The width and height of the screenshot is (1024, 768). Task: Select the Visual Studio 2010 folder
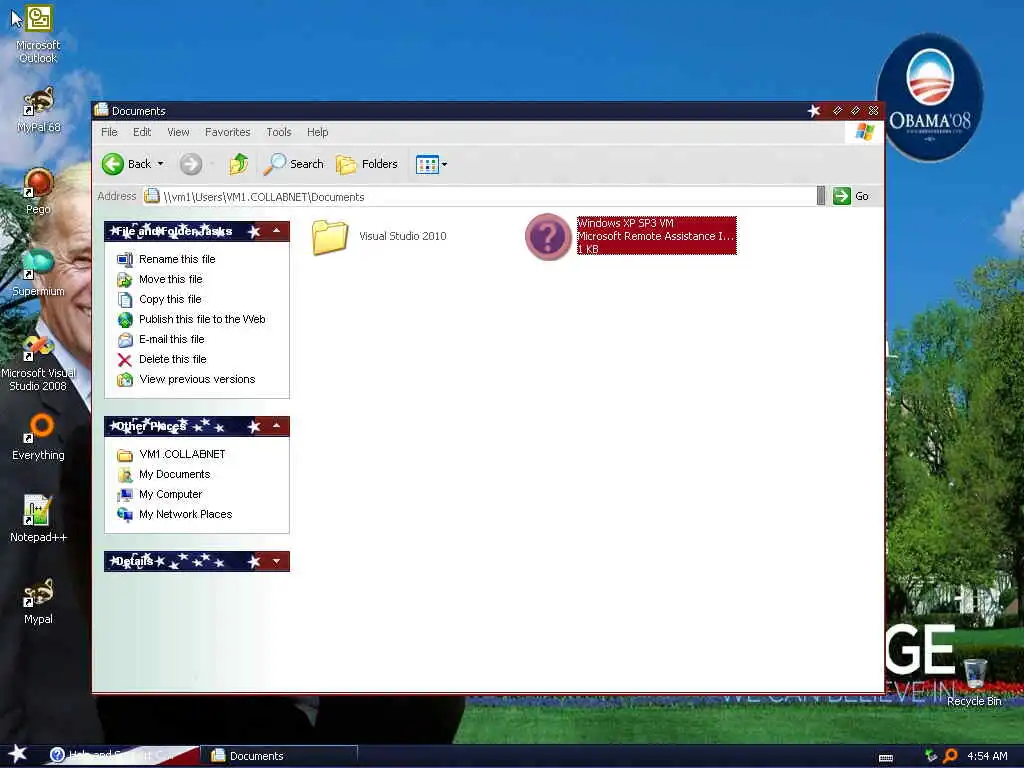tap(379, 236)
